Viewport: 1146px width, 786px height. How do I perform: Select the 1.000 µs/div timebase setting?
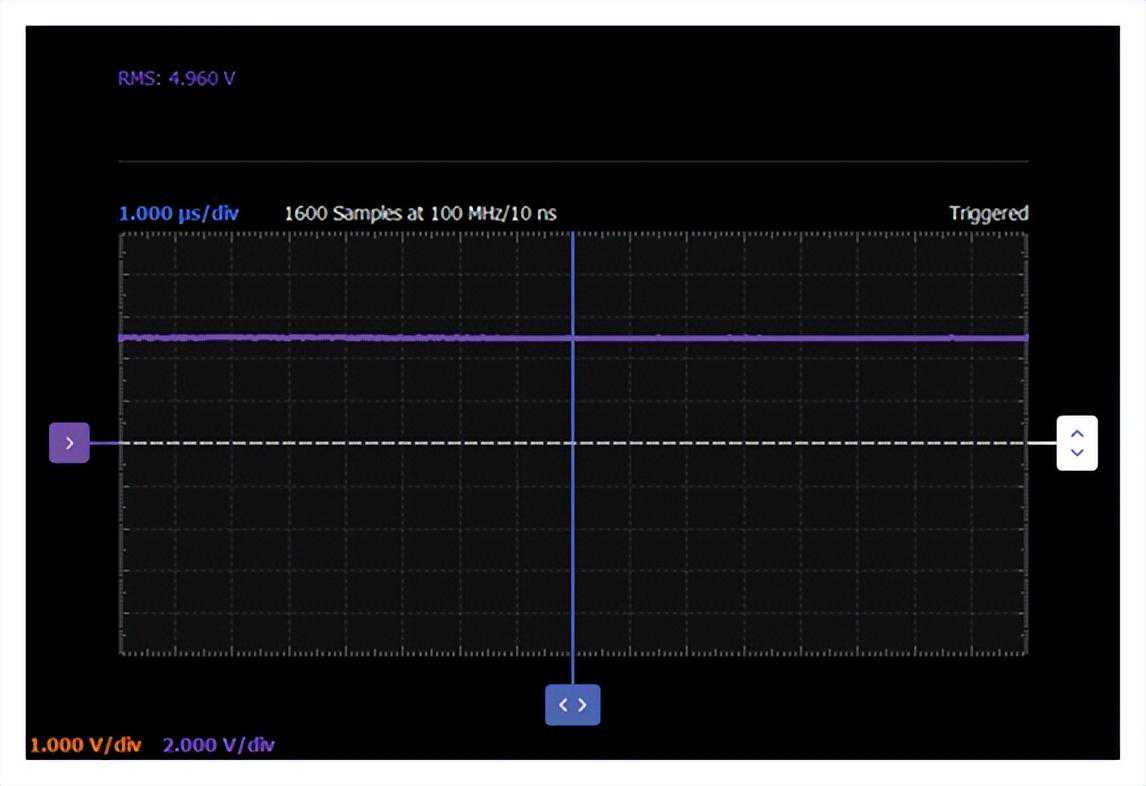(x=178, y=214)
